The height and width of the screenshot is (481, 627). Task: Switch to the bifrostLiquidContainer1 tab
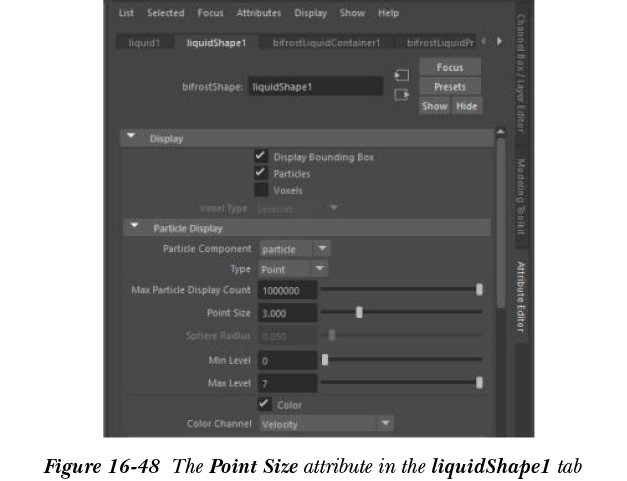pos(325,43)
